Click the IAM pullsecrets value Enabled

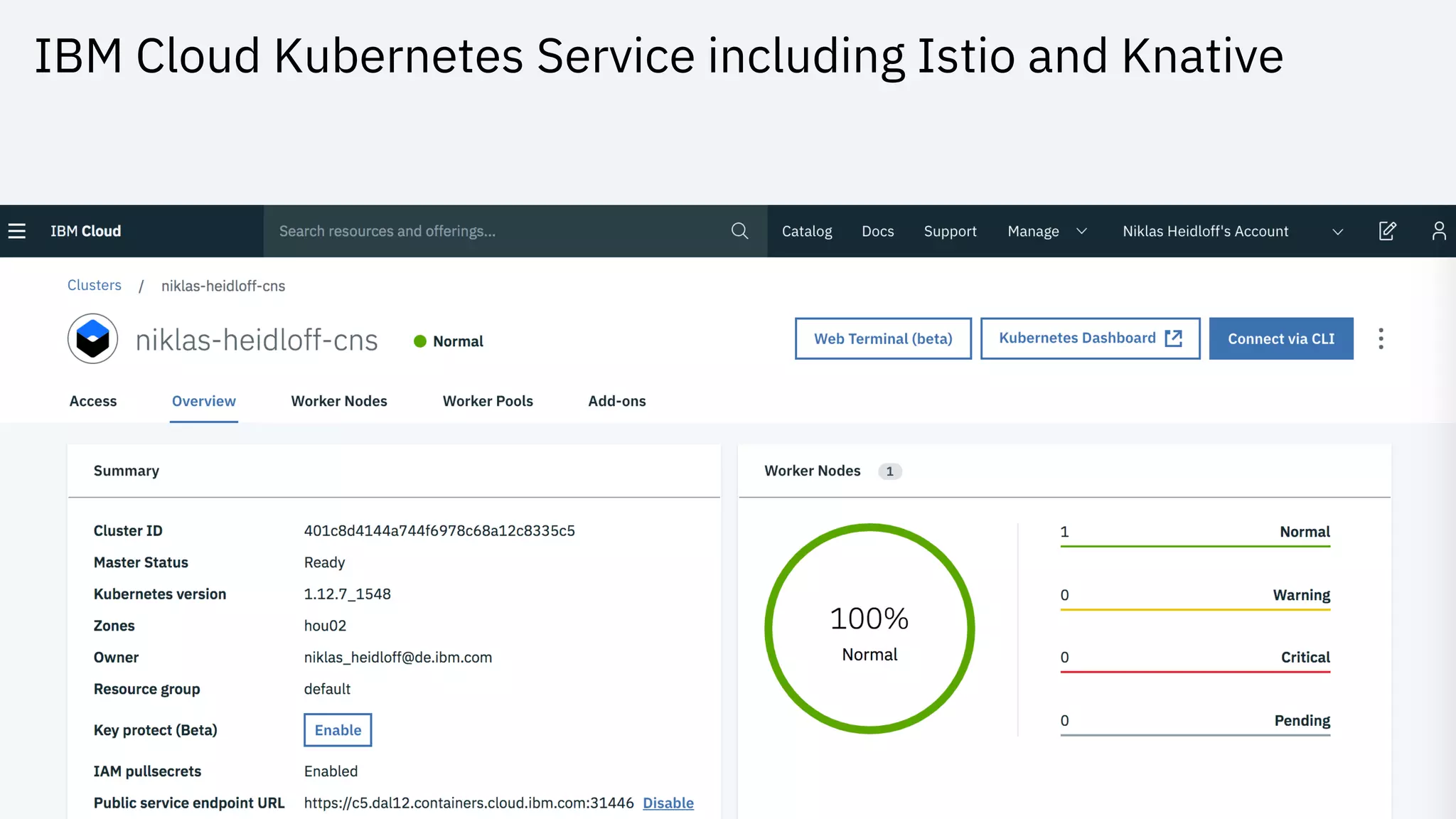(x=331, y=771)
